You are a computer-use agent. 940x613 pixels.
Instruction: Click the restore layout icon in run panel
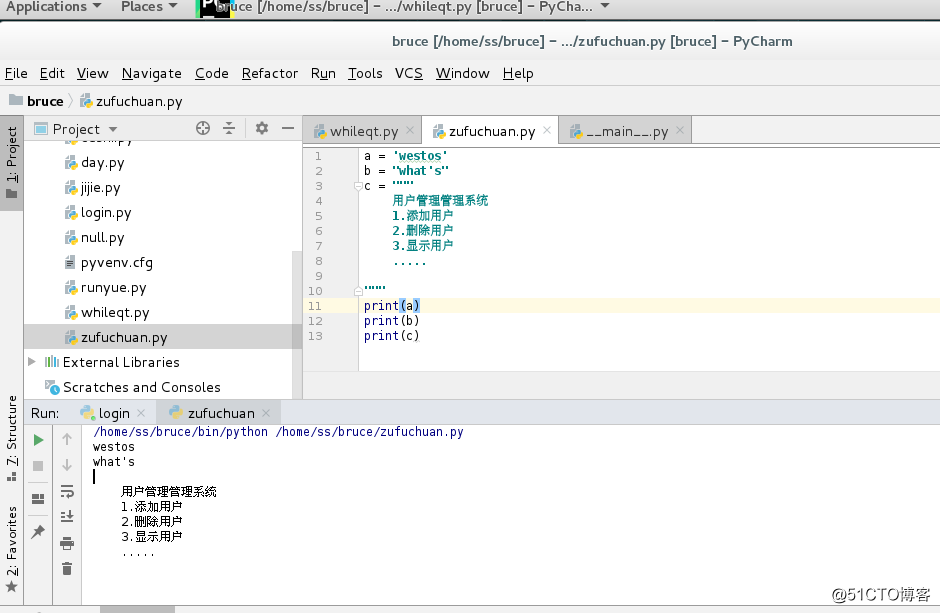tap(38, 499)
